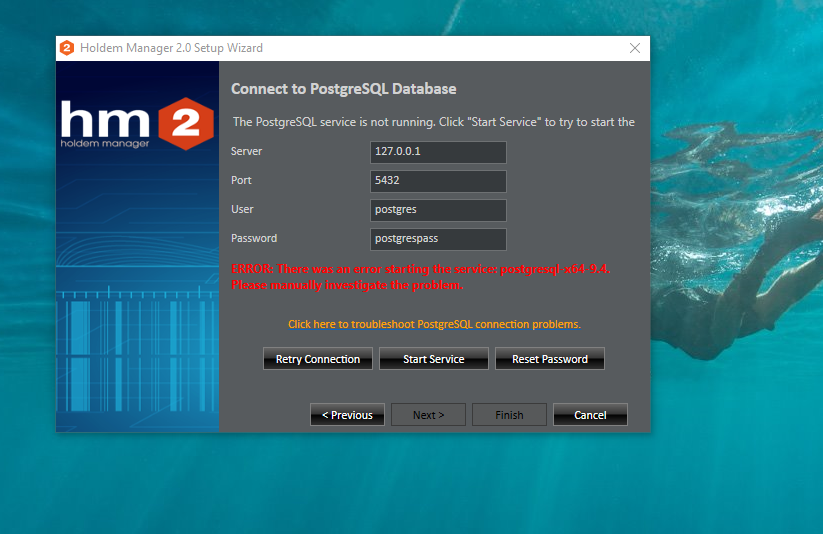Click the PostgreSQL service not running message
This screenshot has height=534, width=823.
click(x=434, y=122)
